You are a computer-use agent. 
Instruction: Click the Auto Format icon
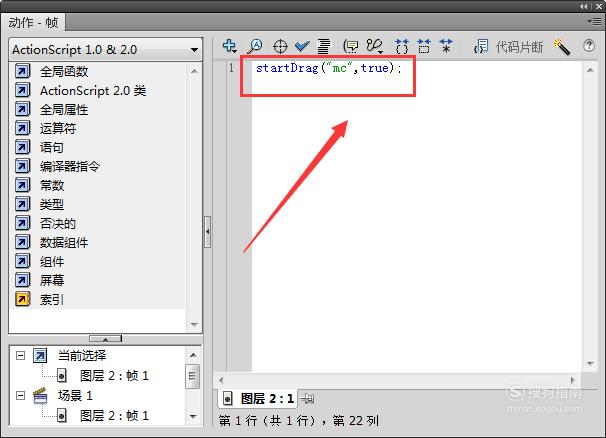324,46
